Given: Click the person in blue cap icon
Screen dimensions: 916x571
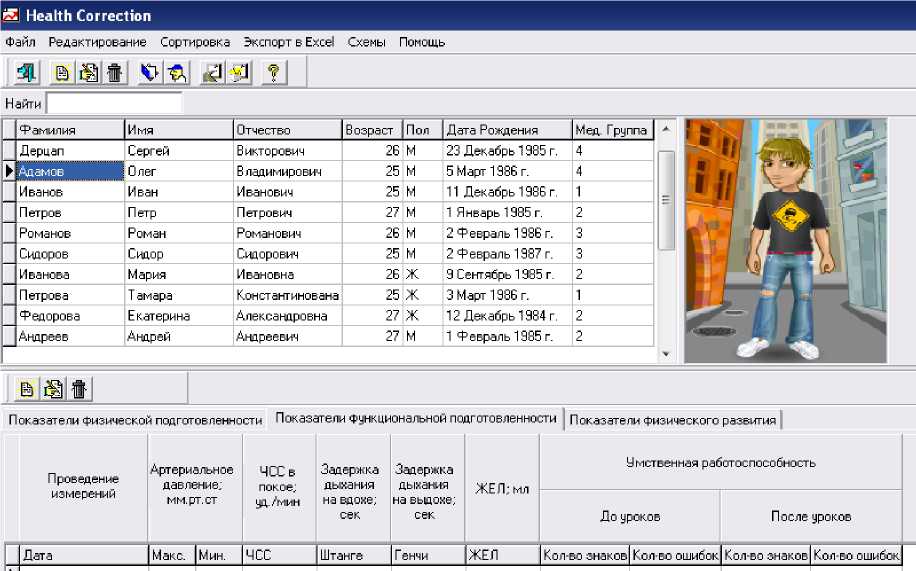Looking at the screenshot, I should click(x=177, y=73).
